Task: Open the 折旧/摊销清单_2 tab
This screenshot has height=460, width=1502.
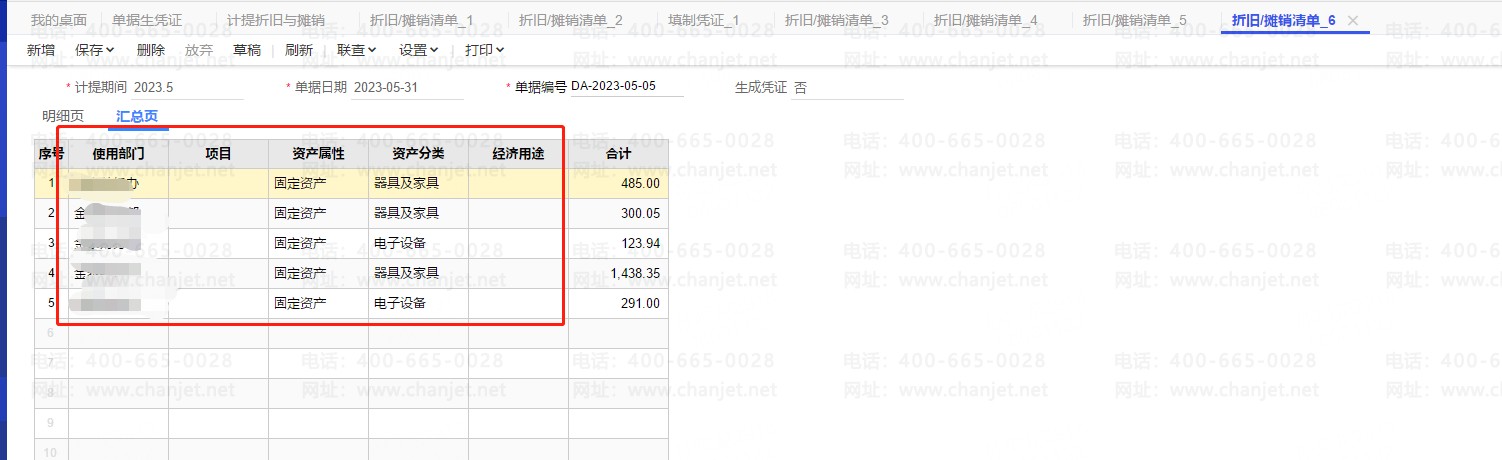Action: point(571,20)
